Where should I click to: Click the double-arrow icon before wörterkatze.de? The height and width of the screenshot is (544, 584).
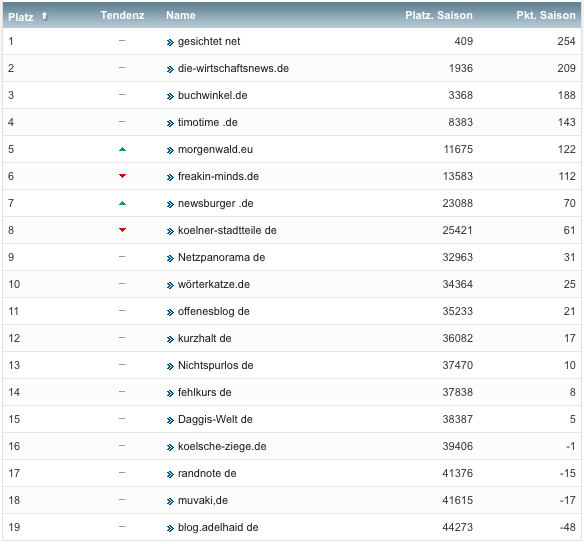pos(170,286)
